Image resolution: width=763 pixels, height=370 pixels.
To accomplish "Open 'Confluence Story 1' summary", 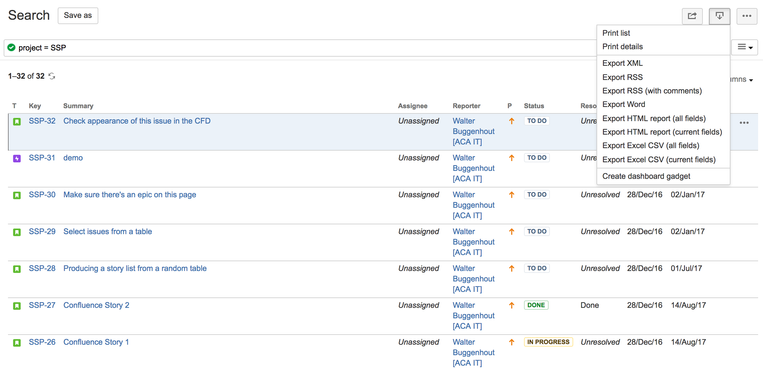I will click(96, 342).
